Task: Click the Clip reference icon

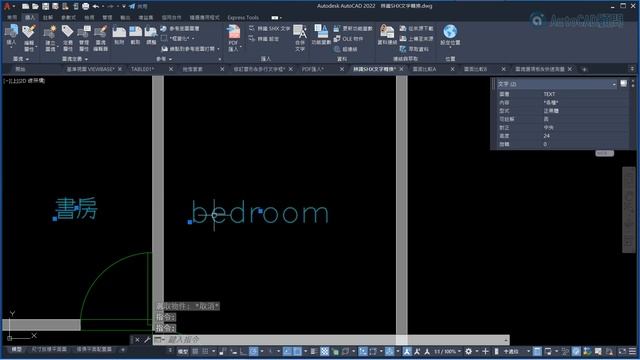Action: [x=136, y=32]
